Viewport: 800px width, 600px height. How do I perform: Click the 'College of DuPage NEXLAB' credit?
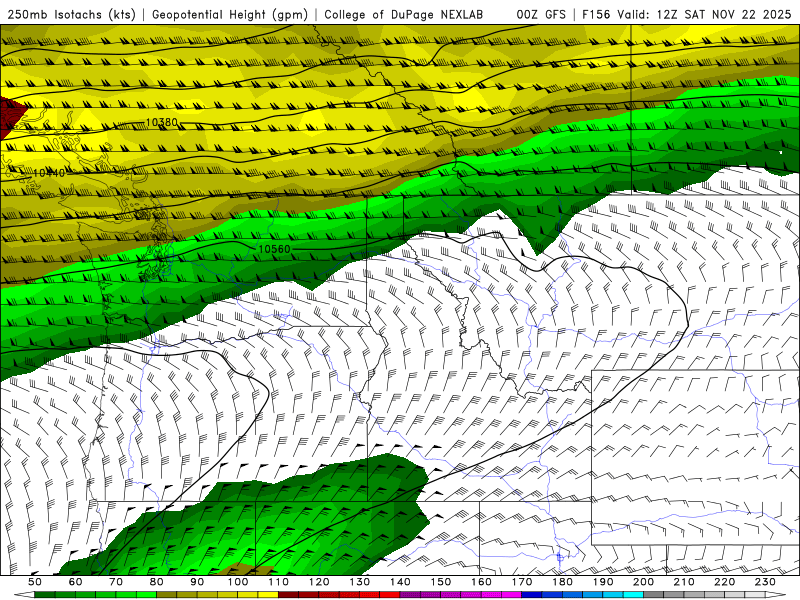tap(403, 15)
